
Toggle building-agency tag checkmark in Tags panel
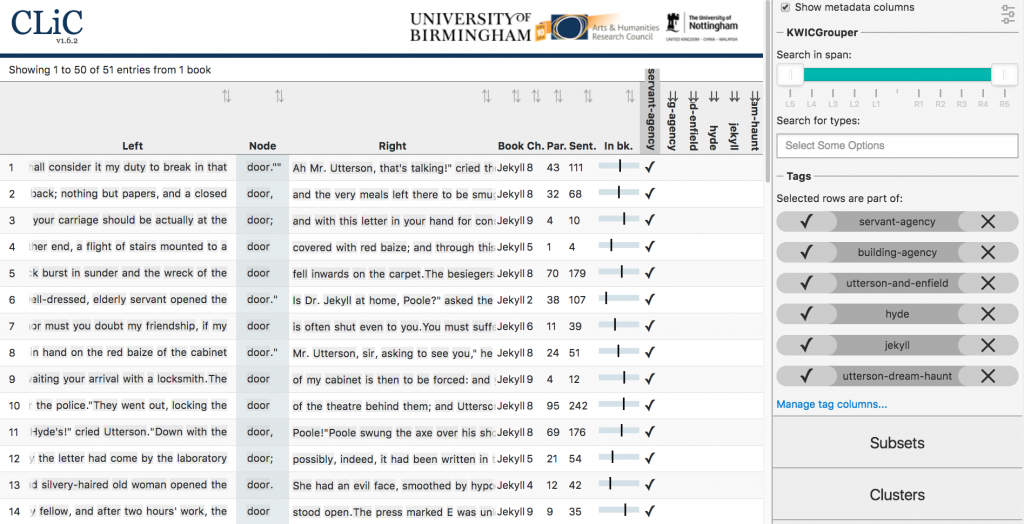[806, 253]
